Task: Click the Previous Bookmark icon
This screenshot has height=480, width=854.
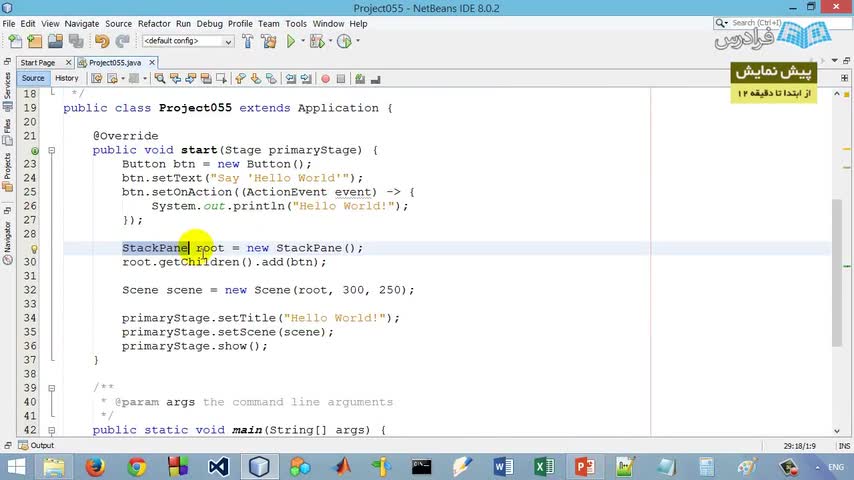Action: click(x=240, y=79)
